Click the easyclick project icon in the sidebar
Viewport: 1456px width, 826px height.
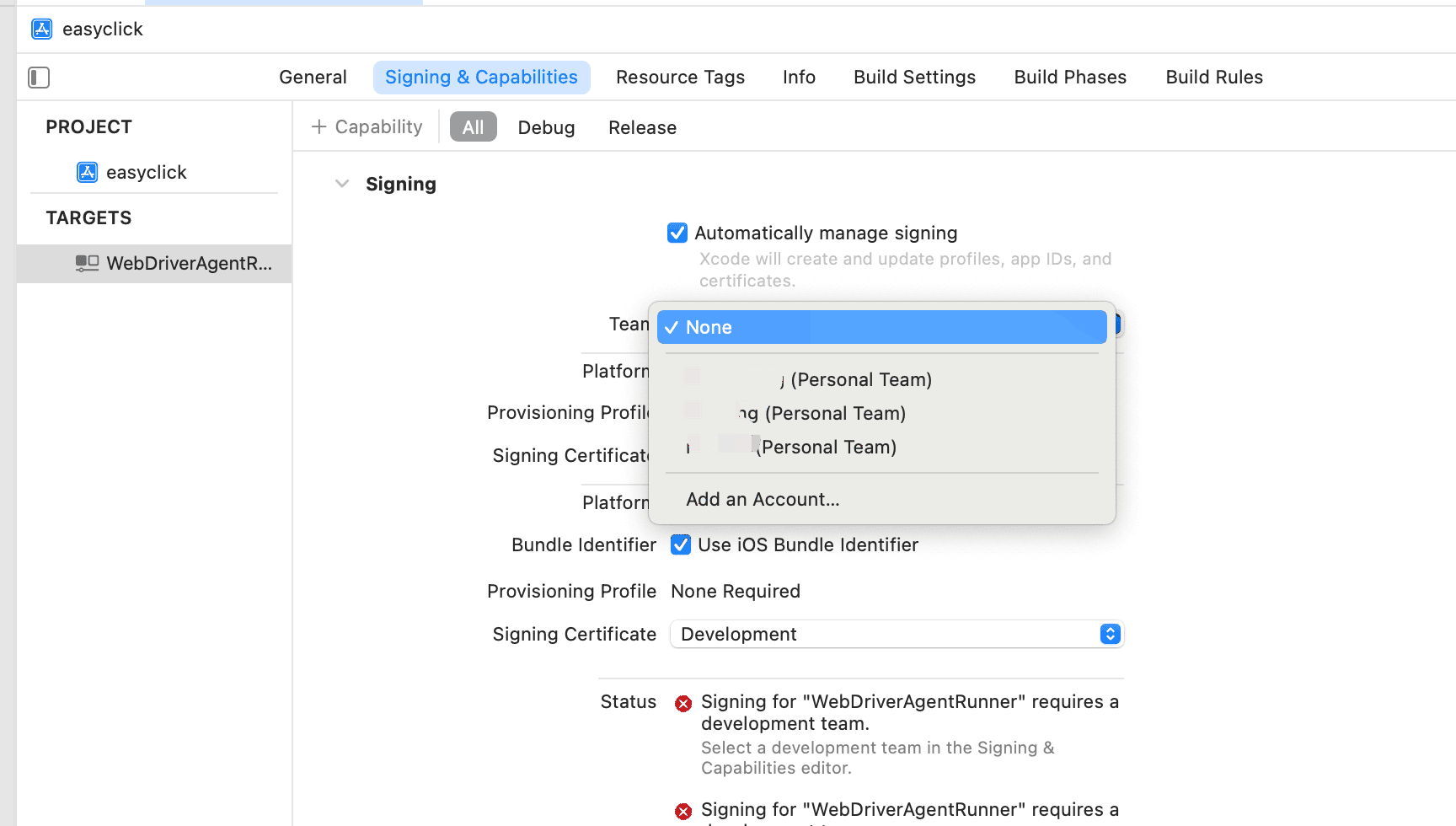tap(87, 173)
